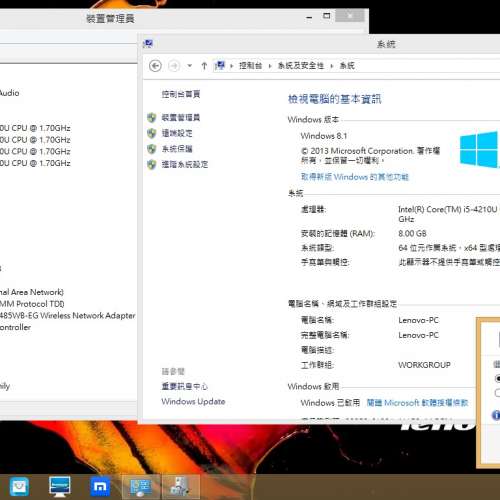This screenshot has height=500, width=500.
Task: Select the 485WB-EG Wireless Network Adapter entry
Action: coord(68,316)
